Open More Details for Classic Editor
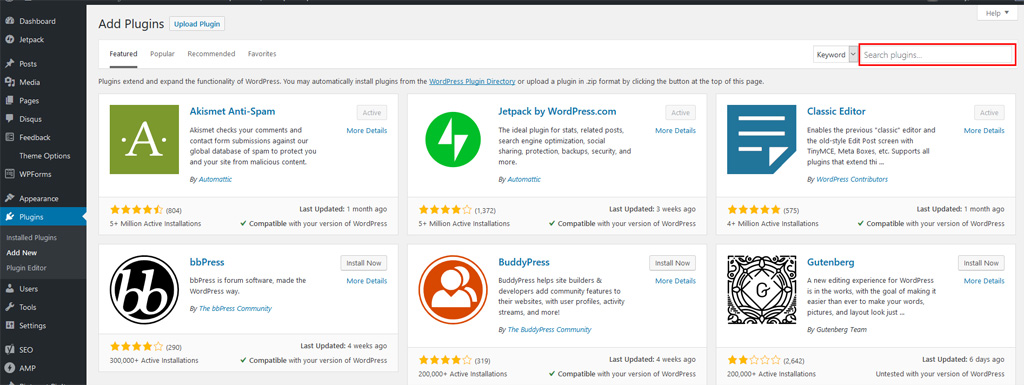 984,131
